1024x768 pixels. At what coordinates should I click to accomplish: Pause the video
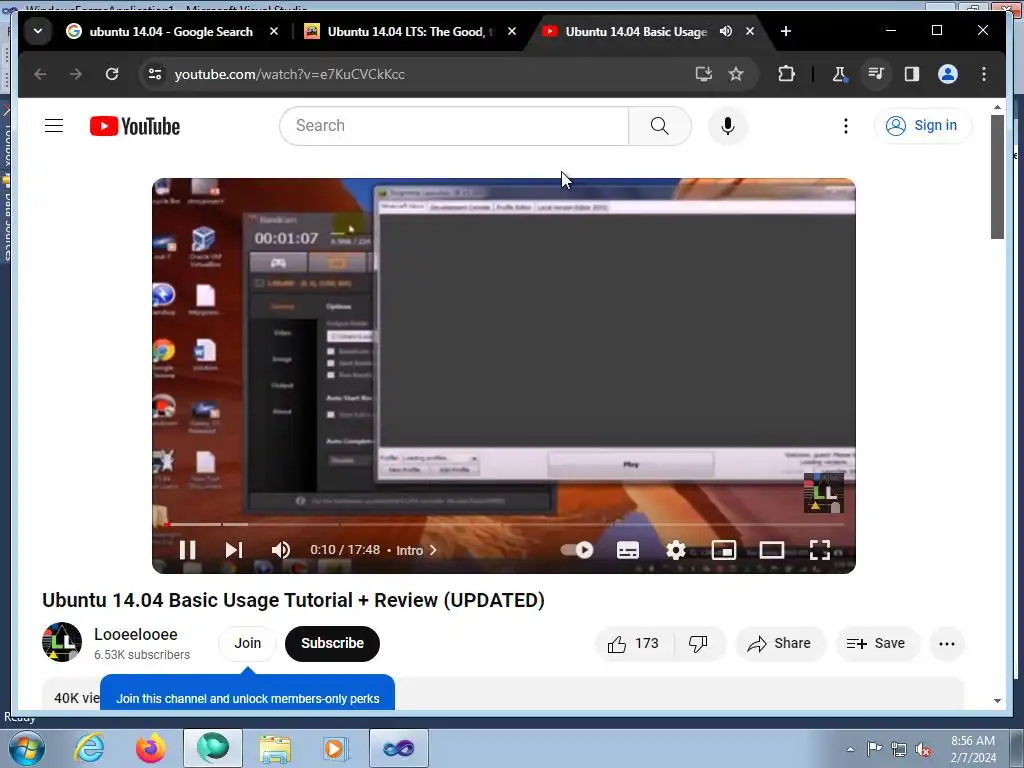[x=187, y=550]
